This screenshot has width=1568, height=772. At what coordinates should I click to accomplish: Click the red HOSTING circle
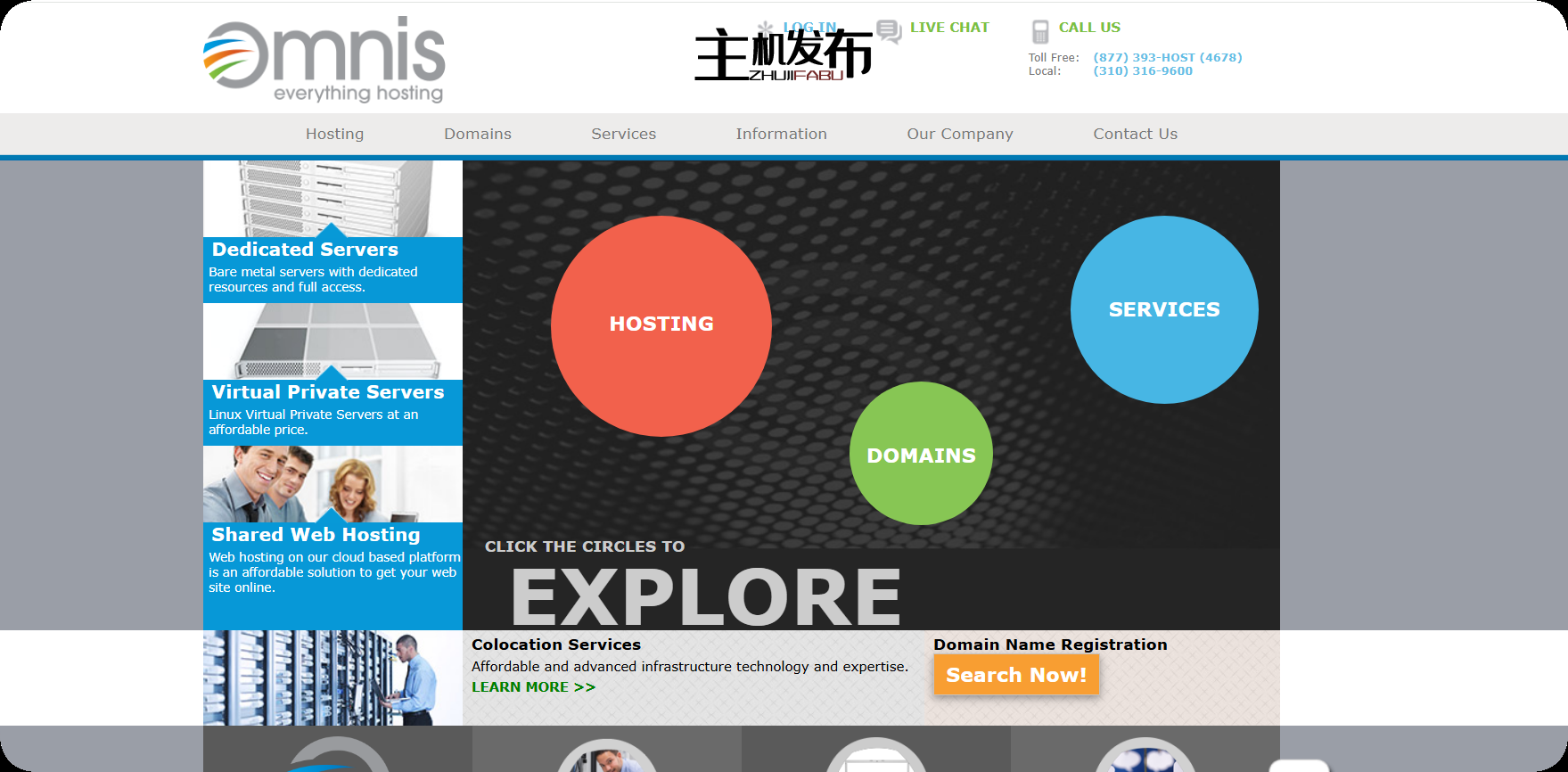(661, 326)
